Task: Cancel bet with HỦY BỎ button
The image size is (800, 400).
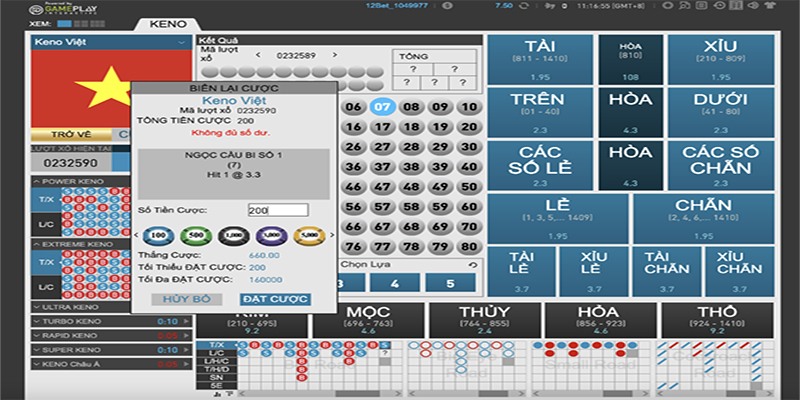Action: pos(187,299)
